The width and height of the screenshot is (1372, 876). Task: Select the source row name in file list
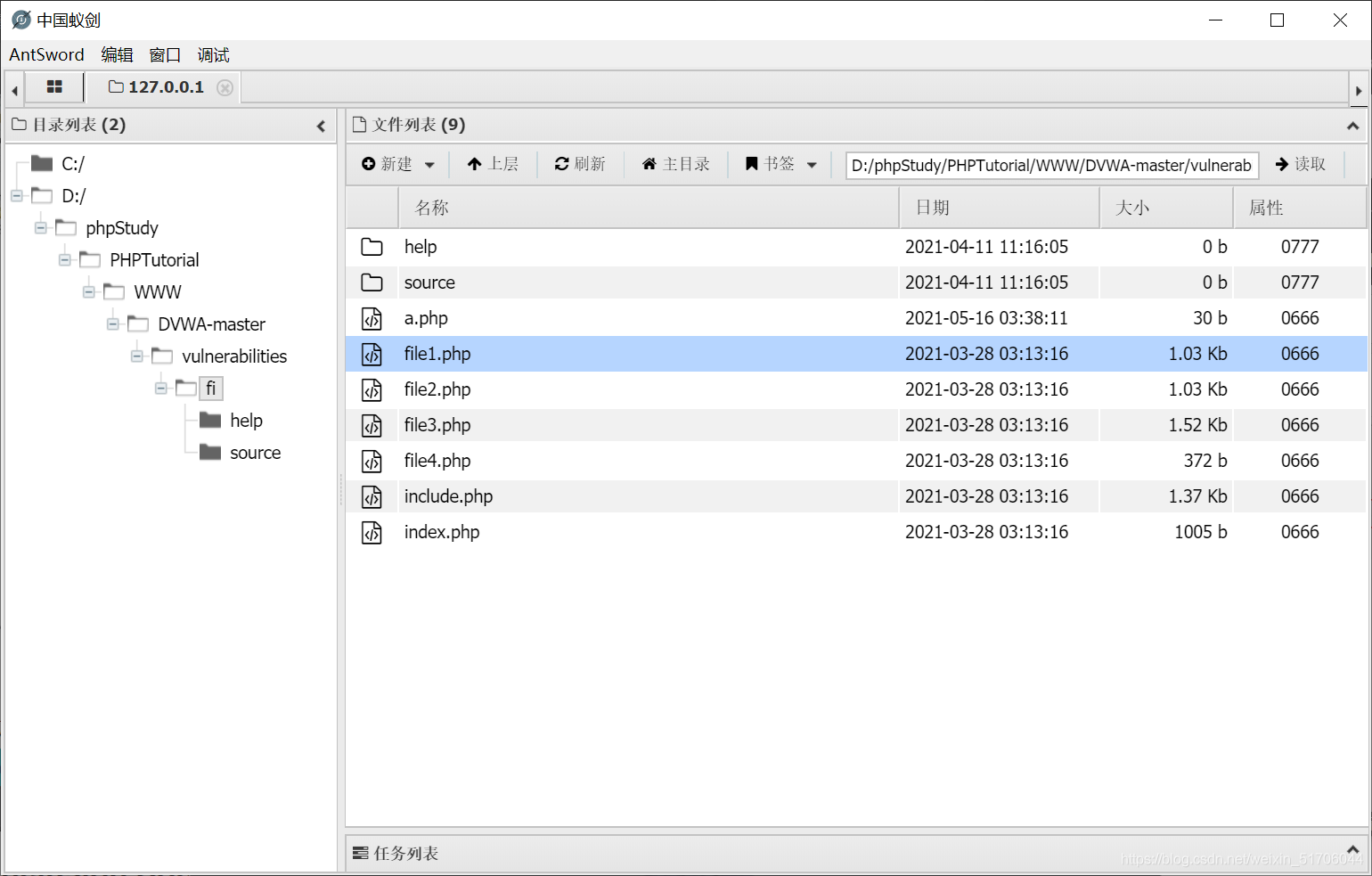pyautogui.click(x=429, y=282)
